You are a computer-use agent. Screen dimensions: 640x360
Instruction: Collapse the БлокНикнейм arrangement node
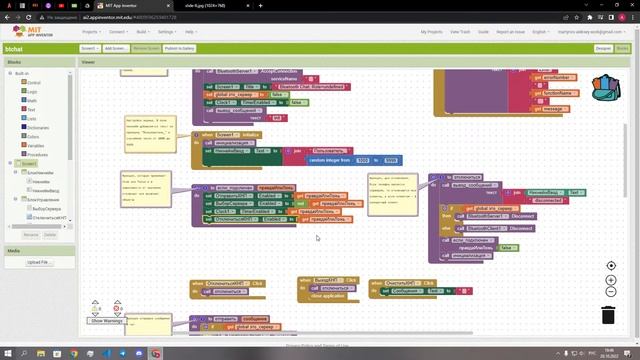pos(16,172)
